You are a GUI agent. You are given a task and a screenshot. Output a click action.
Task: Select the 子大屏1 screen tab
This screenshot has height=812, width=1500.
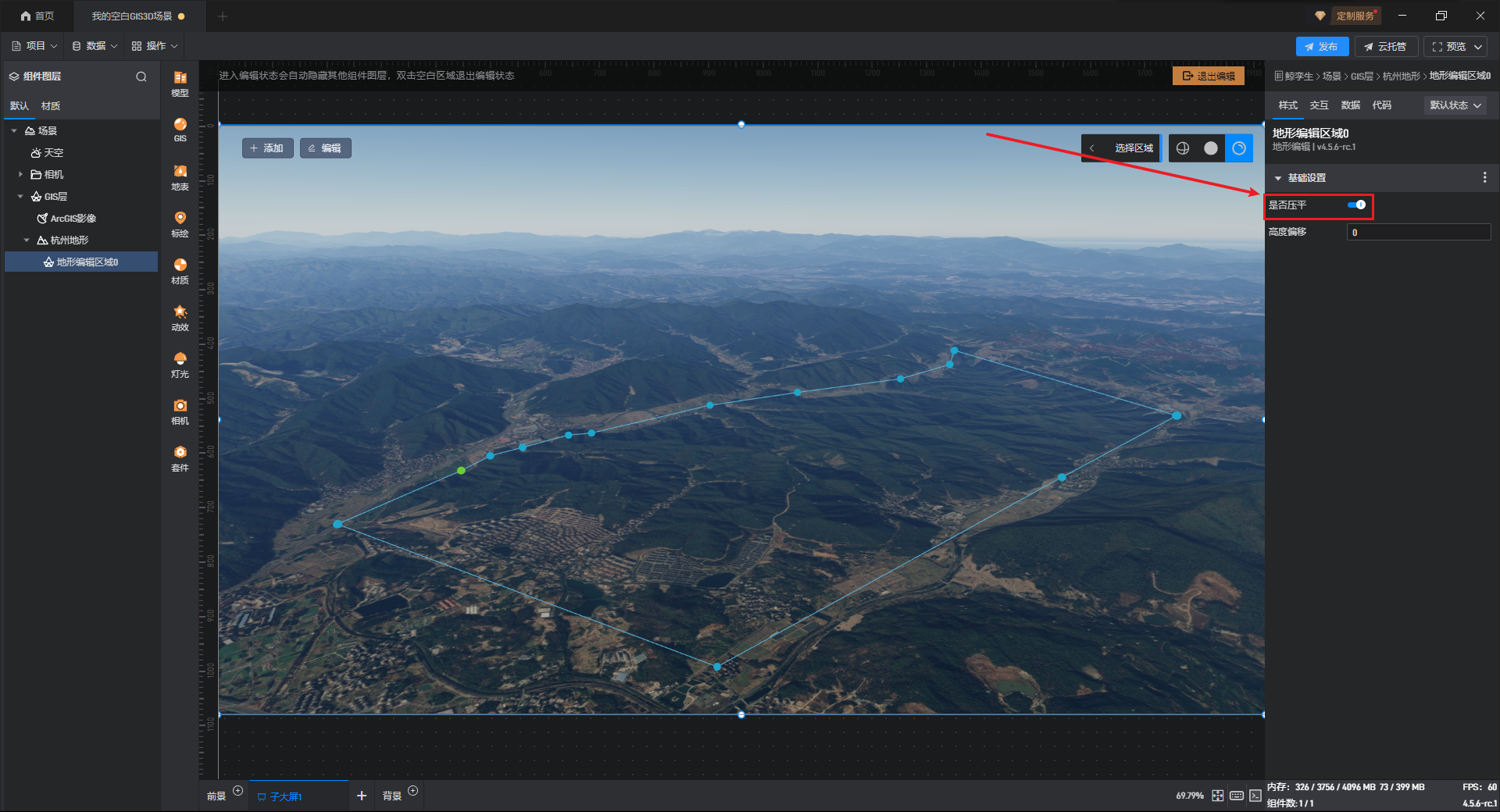[x=280, y=796]
